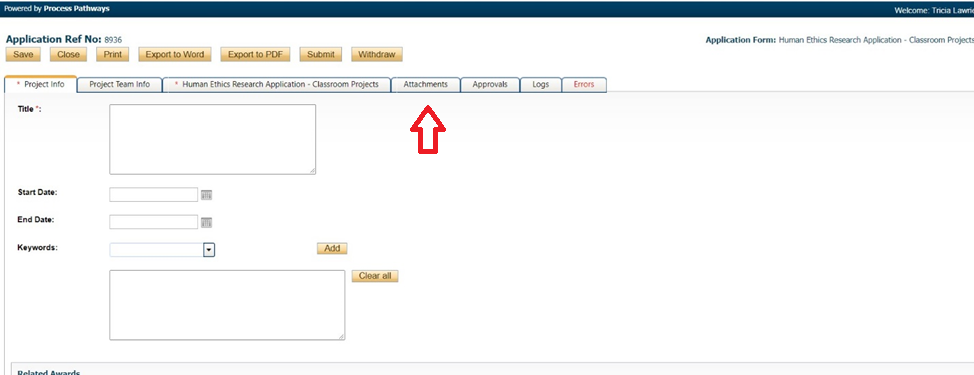The height and width of the screenshot is (375, 974).
Task: Open the Start Date calendar picker icon
Action: click(x=206, y=195)
